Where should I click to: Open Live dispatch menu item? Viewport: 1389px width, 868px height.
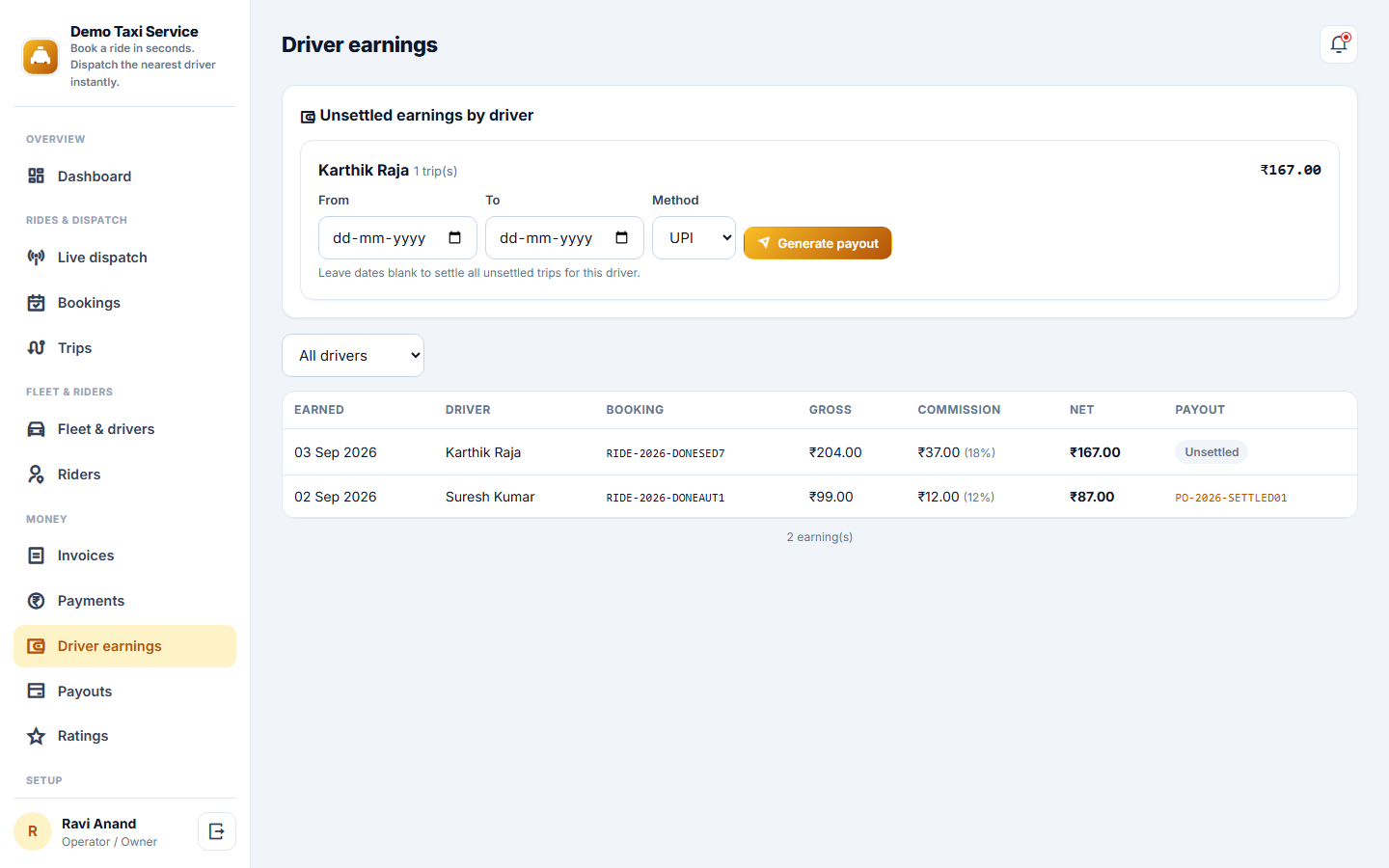(124, 257)
